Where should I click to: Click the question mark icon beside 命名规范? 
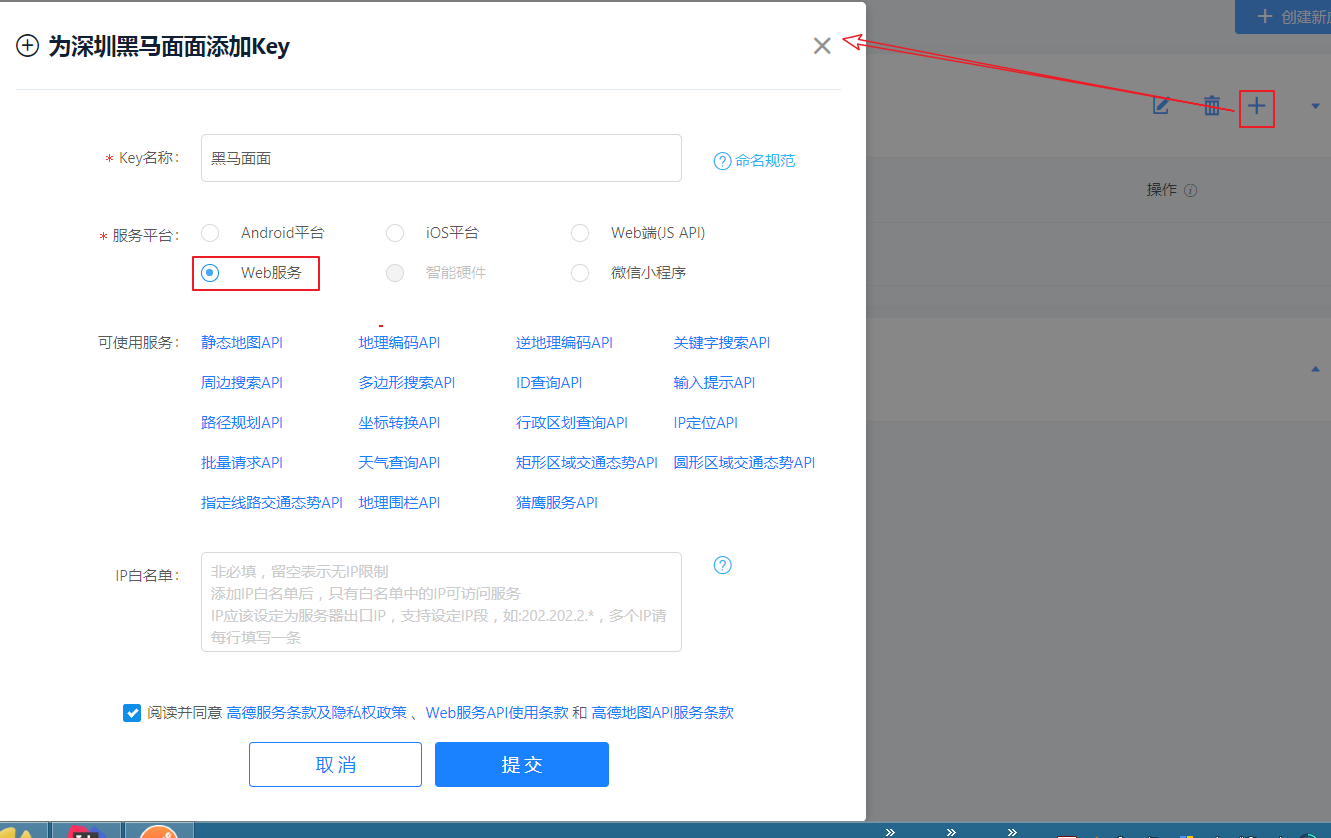tap(722, 161)
